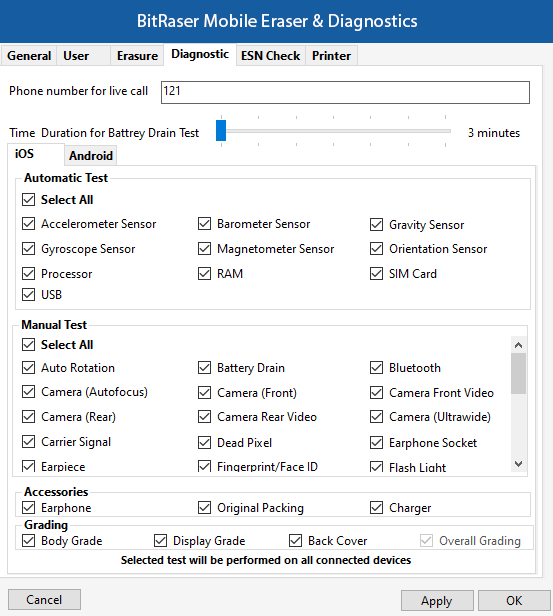553x616 pixels.
Task: Uncheck Camera (Rear)
Action: pyautogui.click(x=28, y=416)
